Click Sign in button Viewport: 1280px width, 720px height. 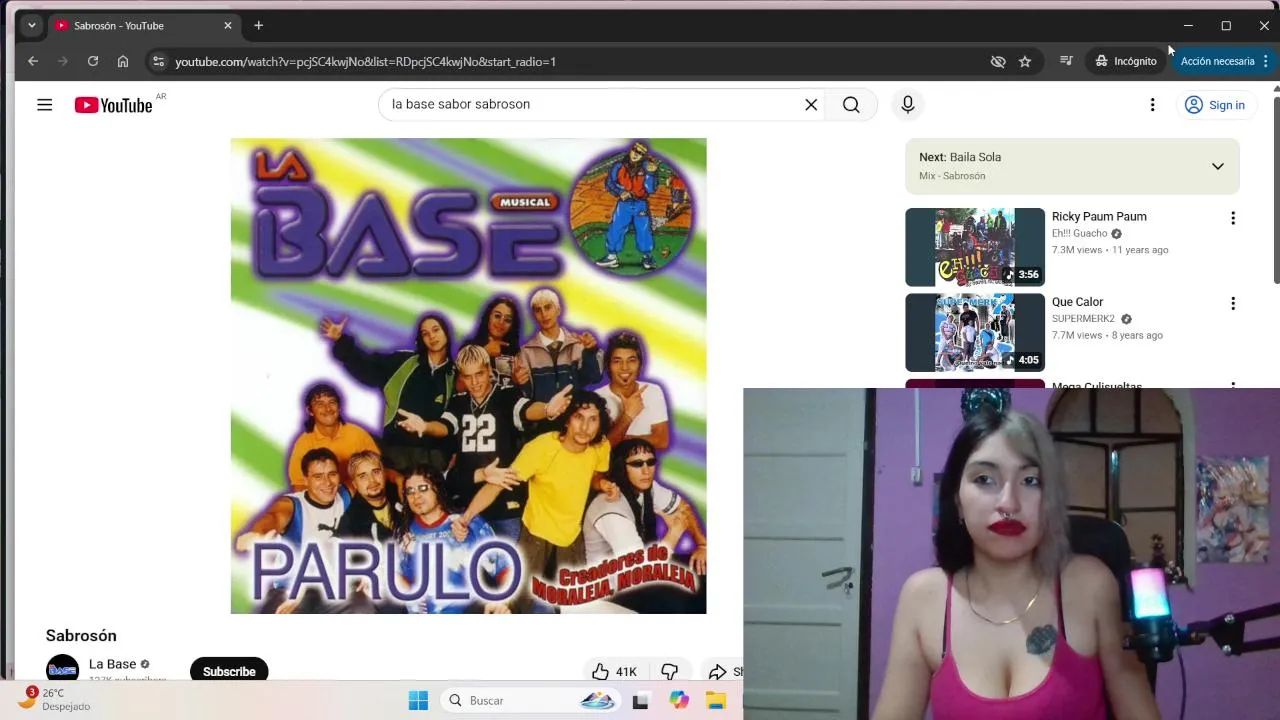pyautogui.click(x=1215, y=105)
